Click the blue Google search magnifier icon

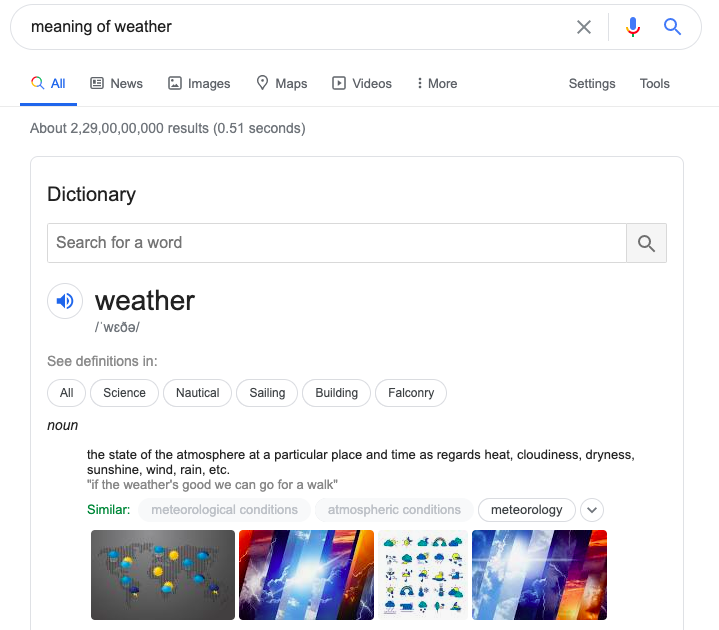pos(673,27)
